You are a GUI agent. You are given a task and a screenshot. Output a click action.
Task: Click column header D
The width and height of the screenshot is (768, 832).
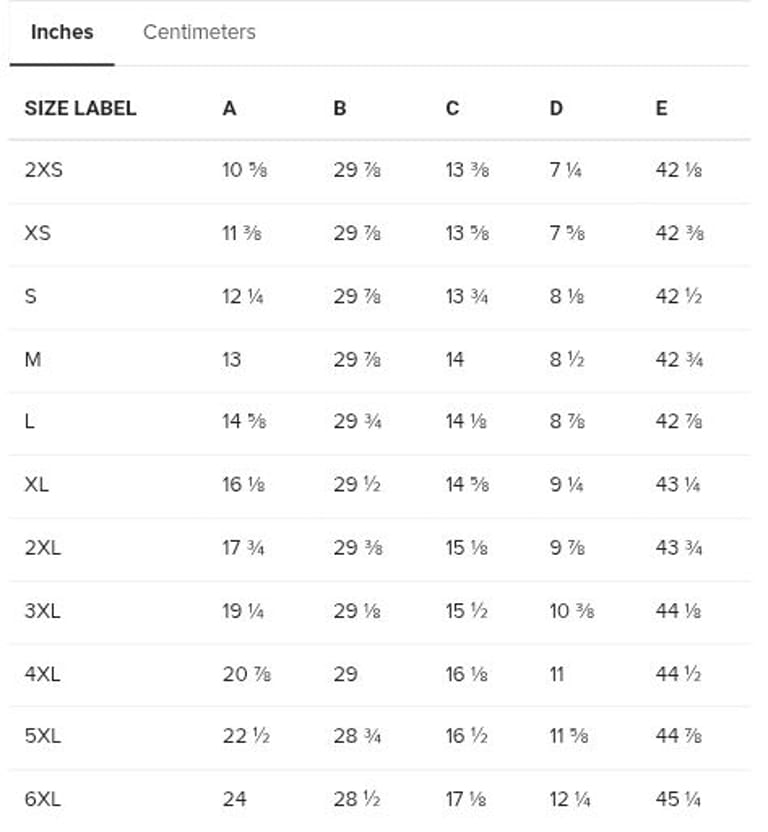tap(556, 108)
